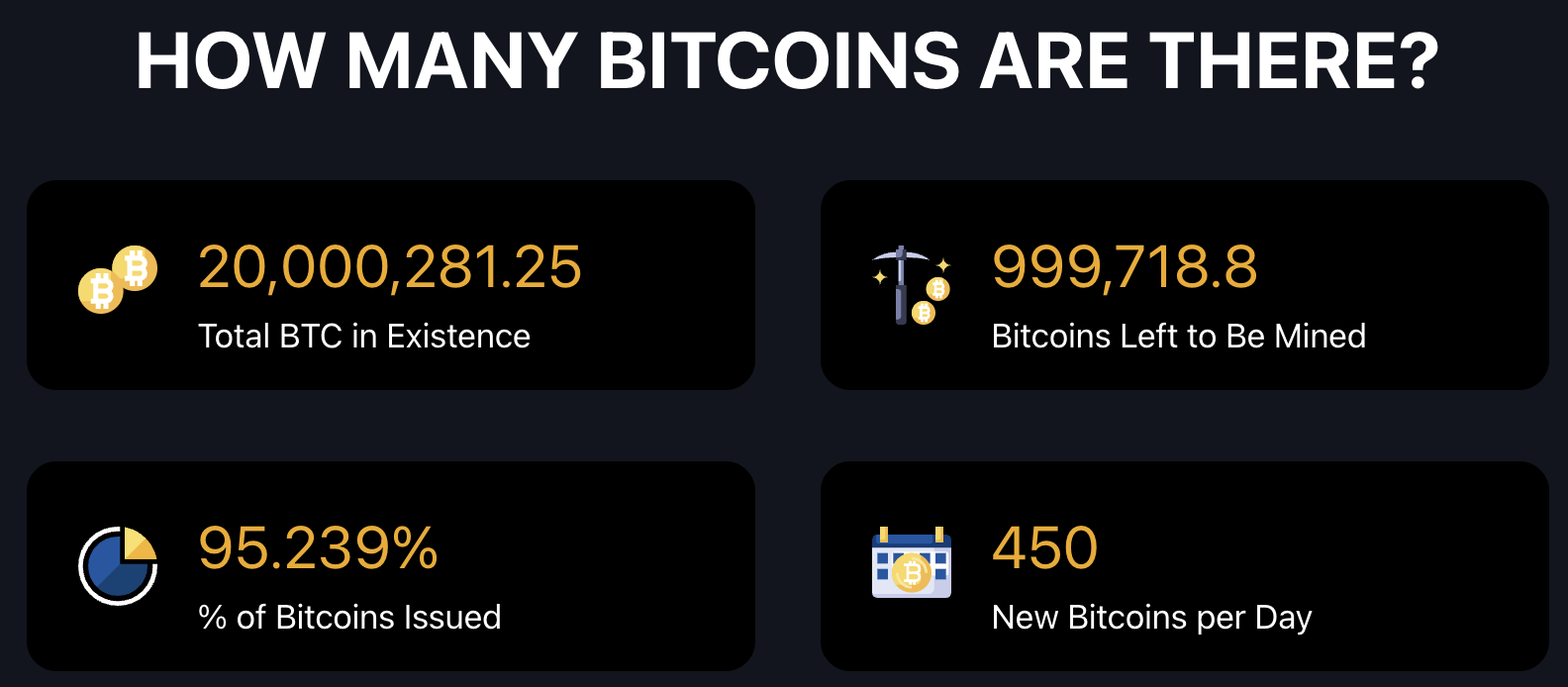Click the "How Many Bitcoins Are There?" heading
This screenshot has width=1568, height=687.
coord(787,61)
